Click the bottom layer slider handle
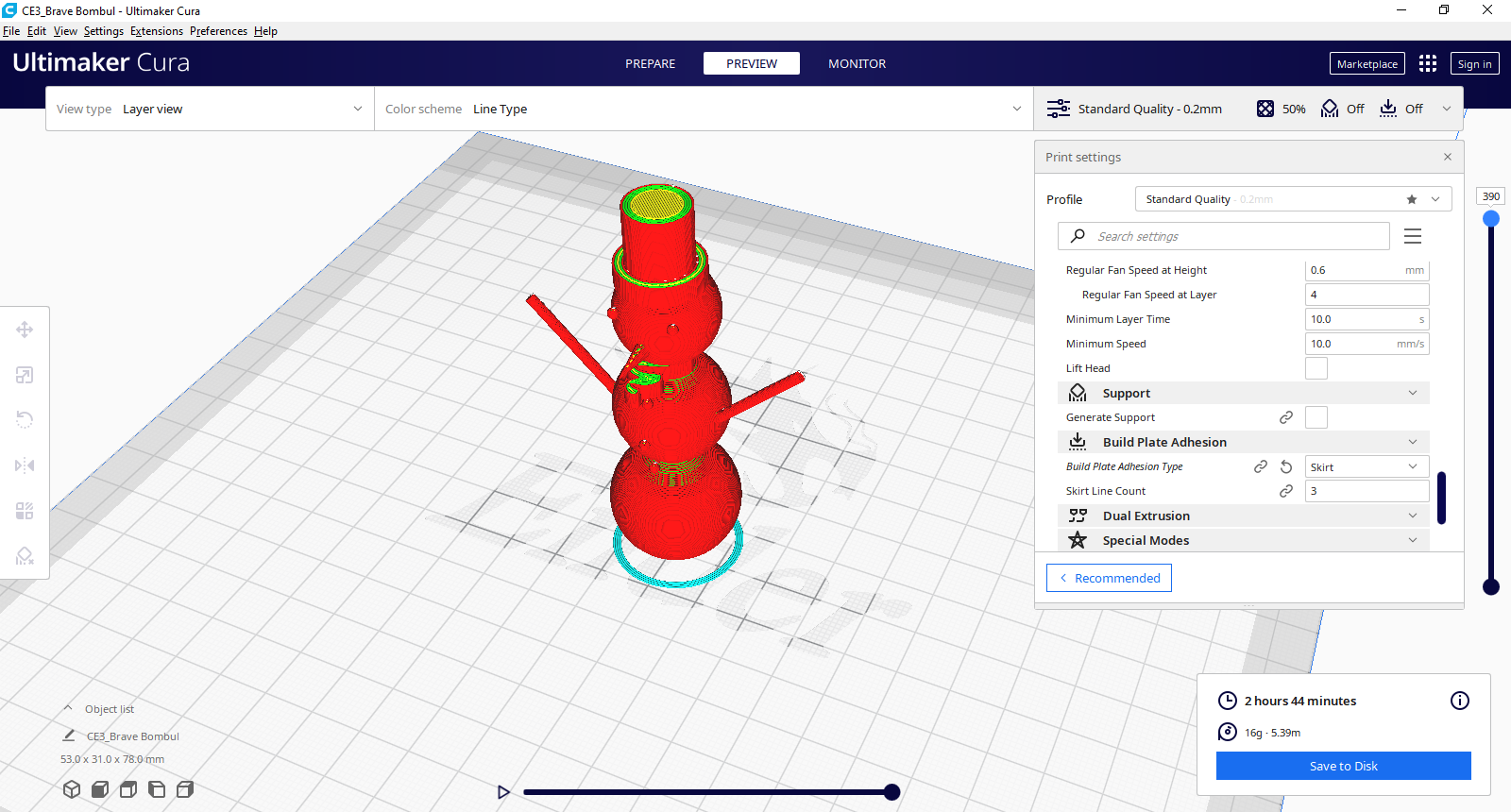 tap(1491, 586)
